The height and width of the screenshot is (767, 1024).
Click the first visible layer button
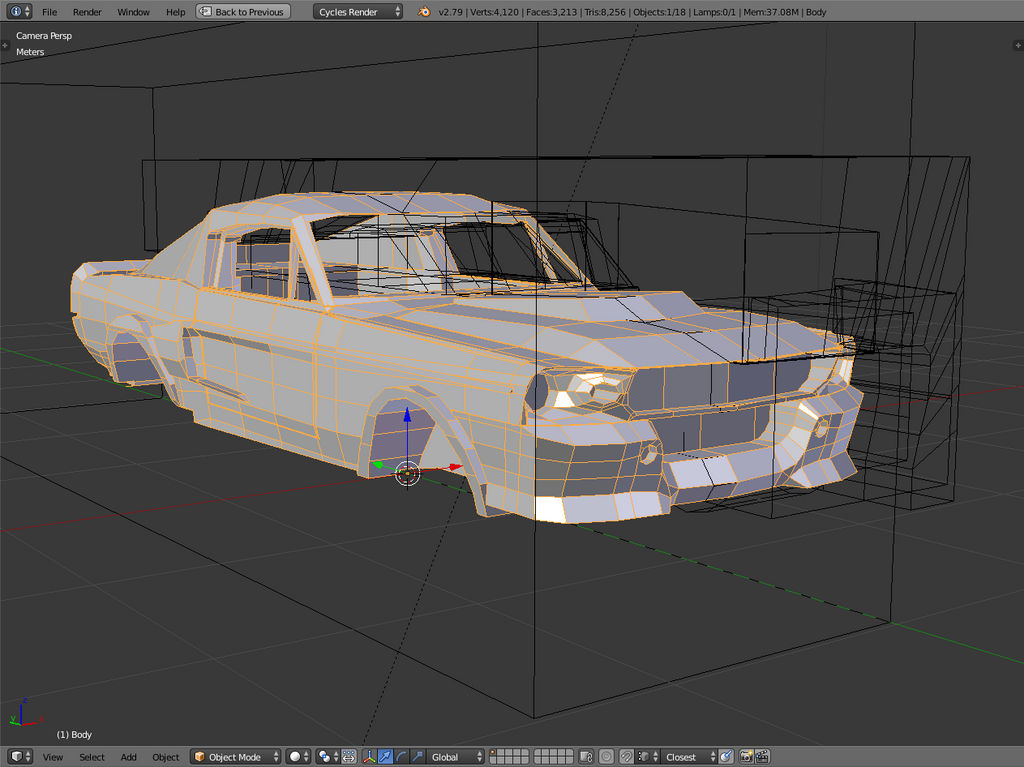[494, 753]
